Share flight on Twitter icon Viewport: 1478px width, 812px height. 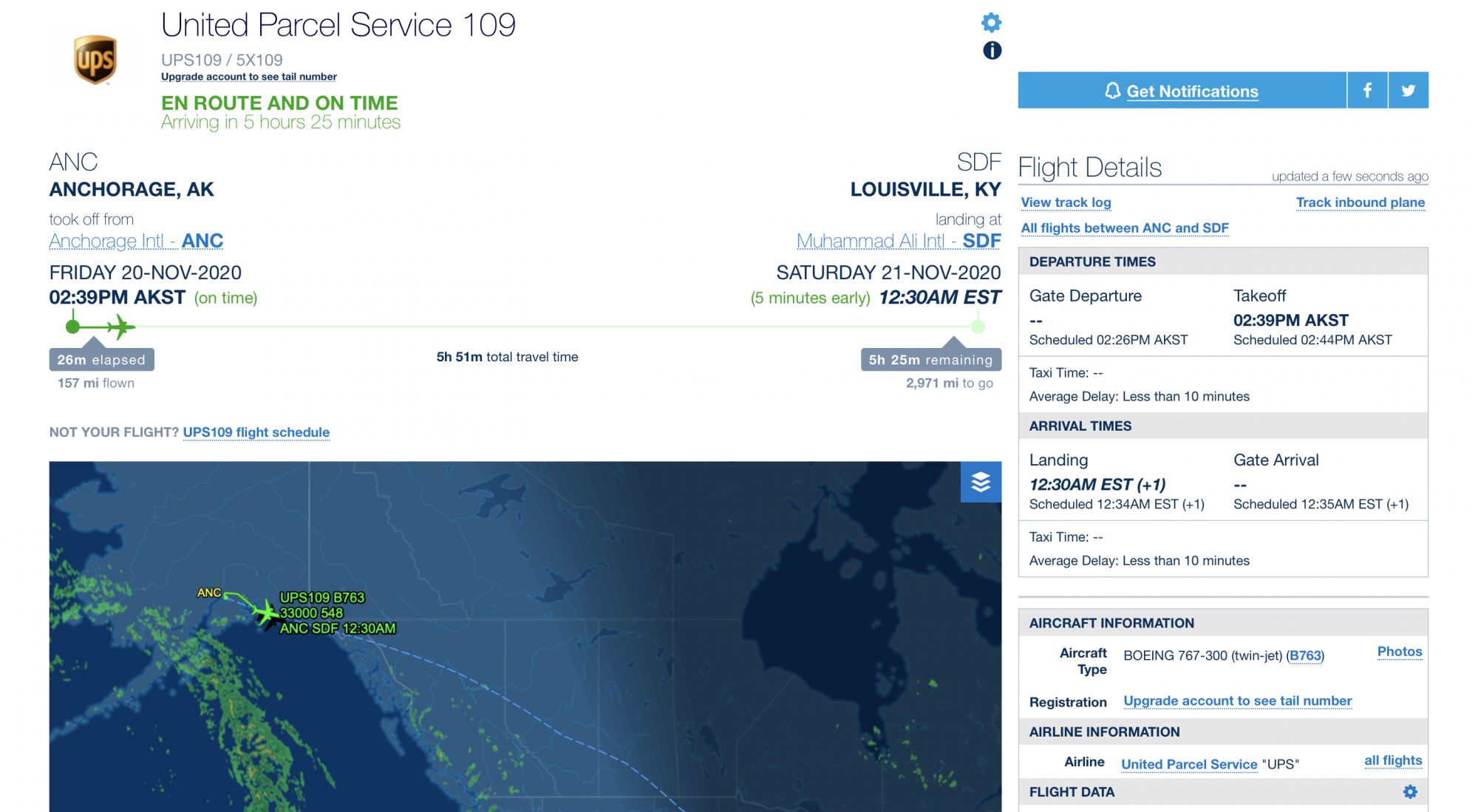(1409, 90)
